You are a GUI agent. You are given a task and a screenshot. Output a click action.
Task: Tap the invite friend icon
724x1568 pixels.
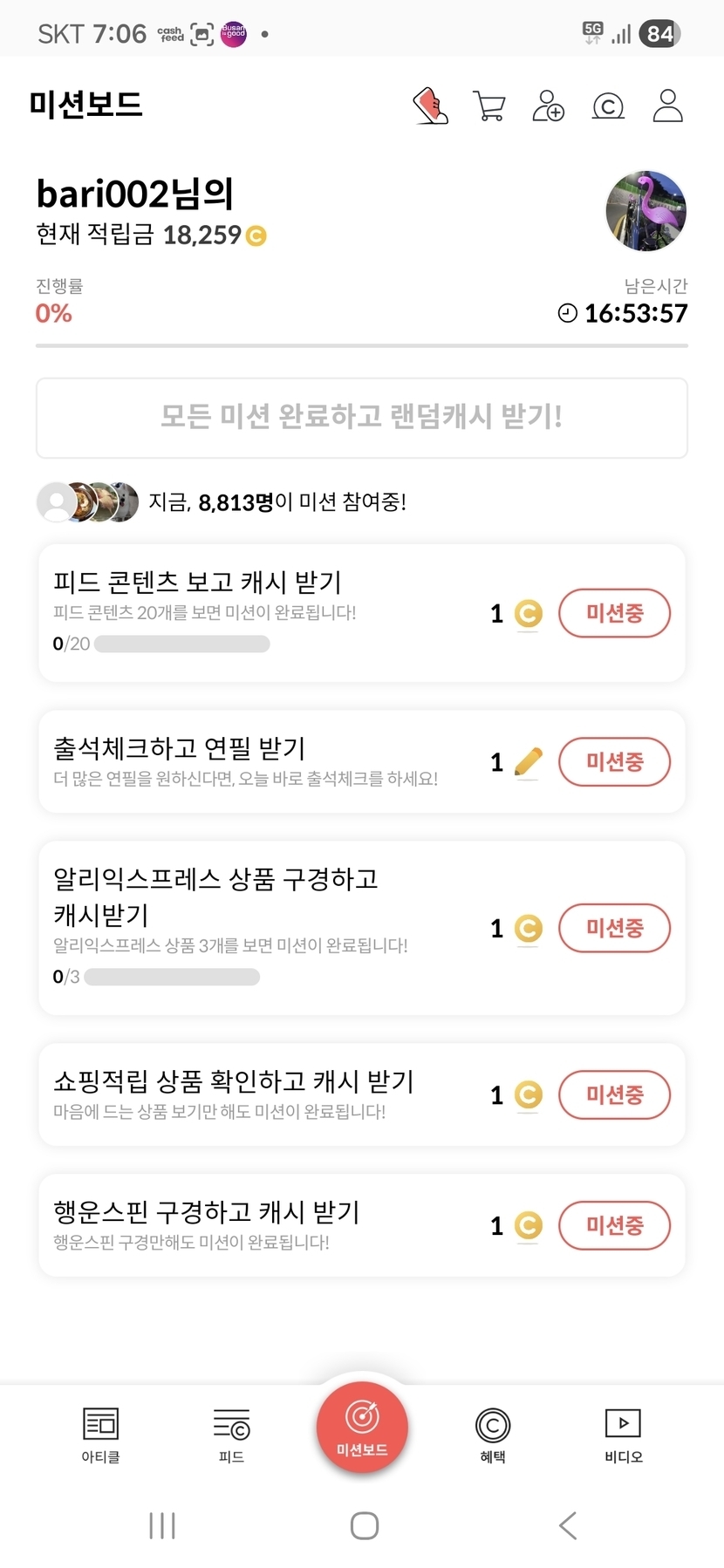point(549,106)
